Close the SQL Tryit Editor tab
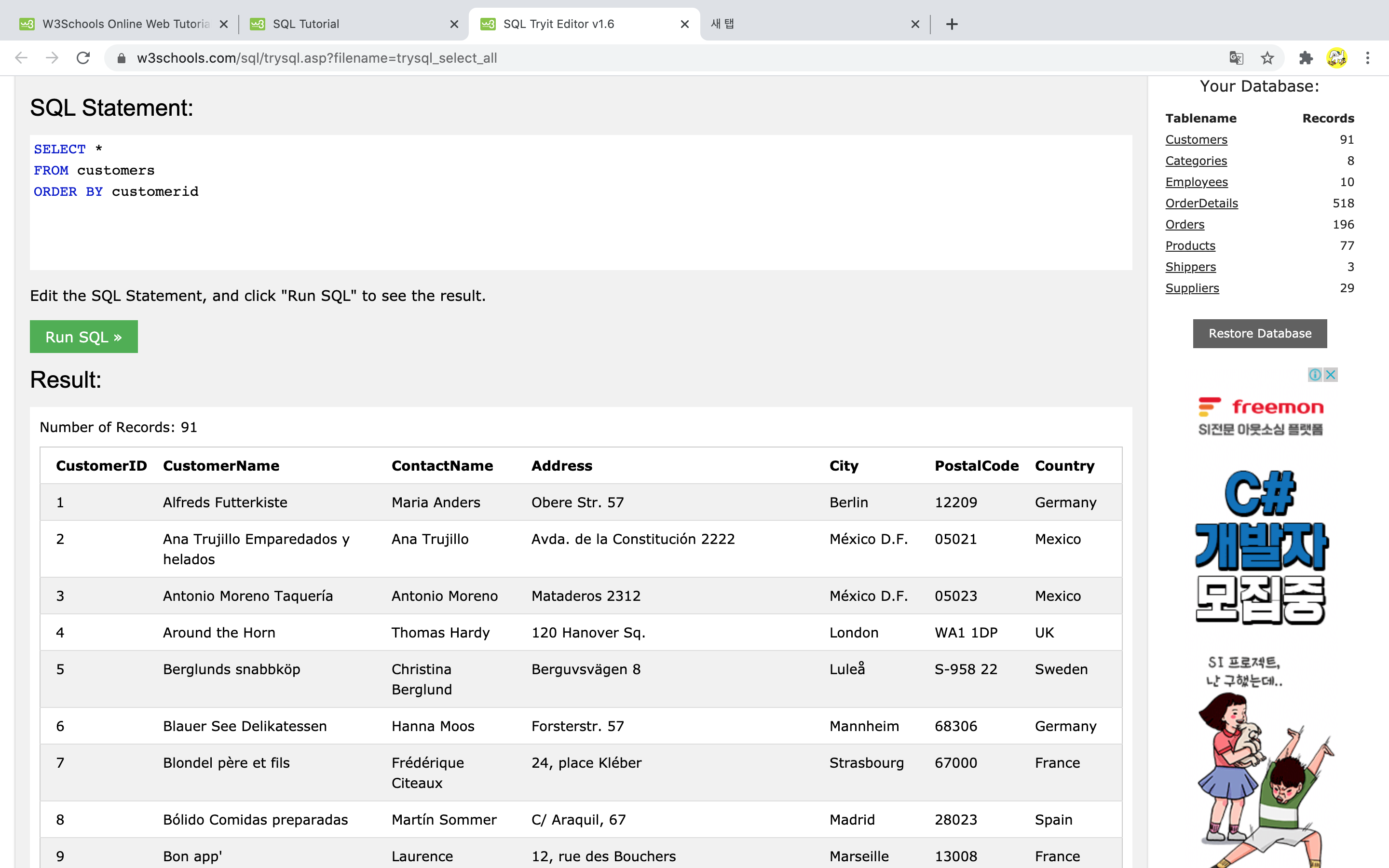This screenshot has width=1389, height=868. [684, 24]
